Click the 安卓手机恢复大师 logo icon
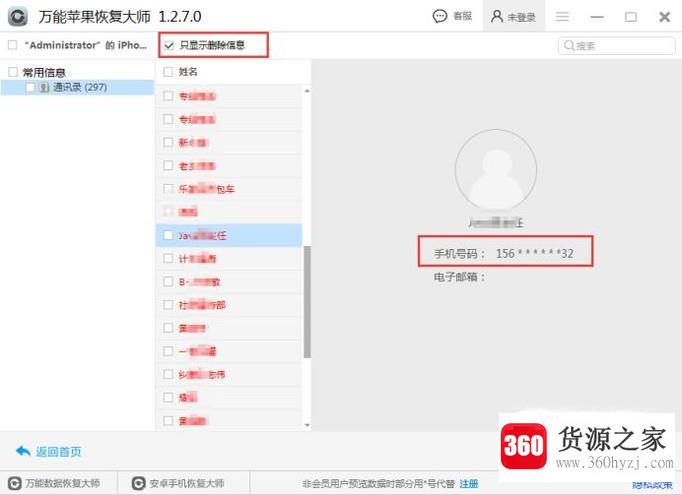 138,484
